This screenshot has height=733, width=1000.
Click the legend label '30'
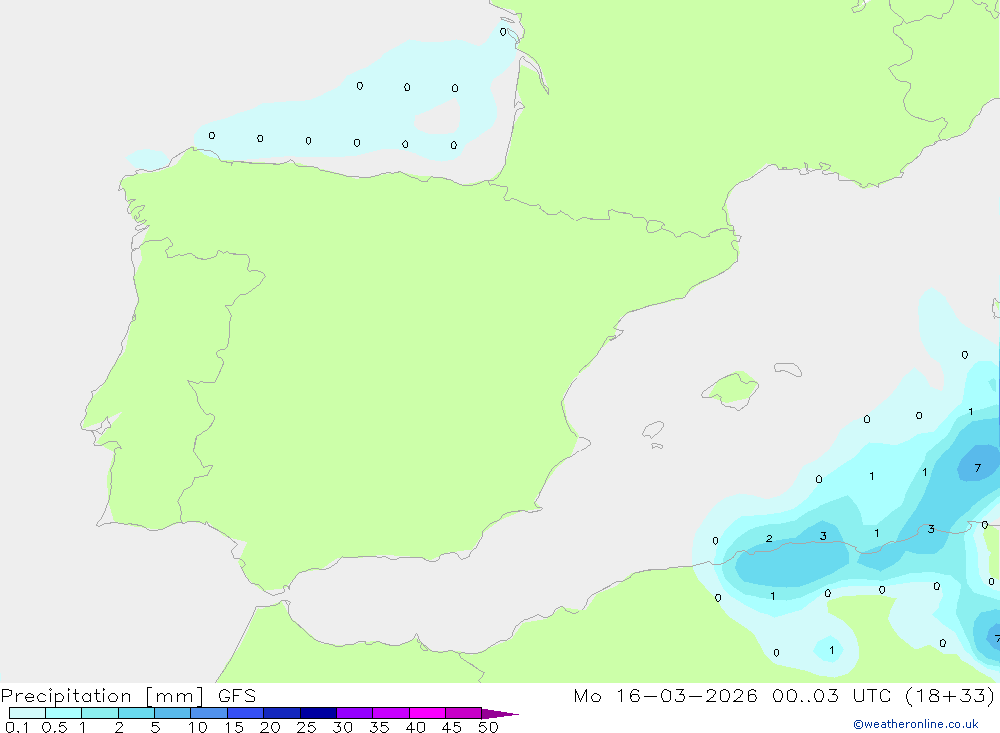tap(343, 727)
